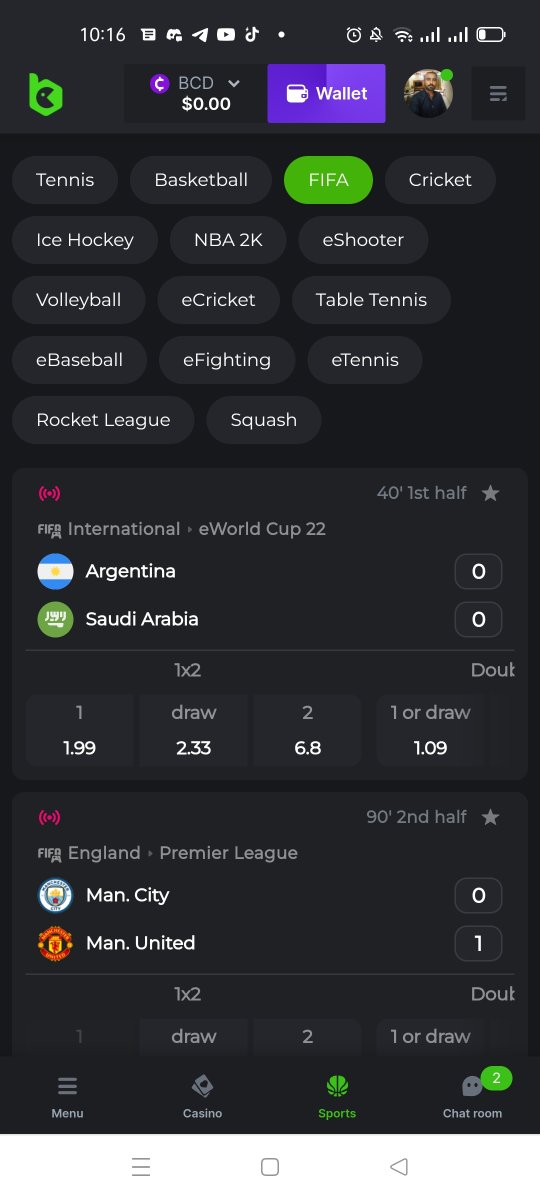The width and height of the screenshot is (540, 1200).
Task: Select the Cricket category tab
Action: 440,180
